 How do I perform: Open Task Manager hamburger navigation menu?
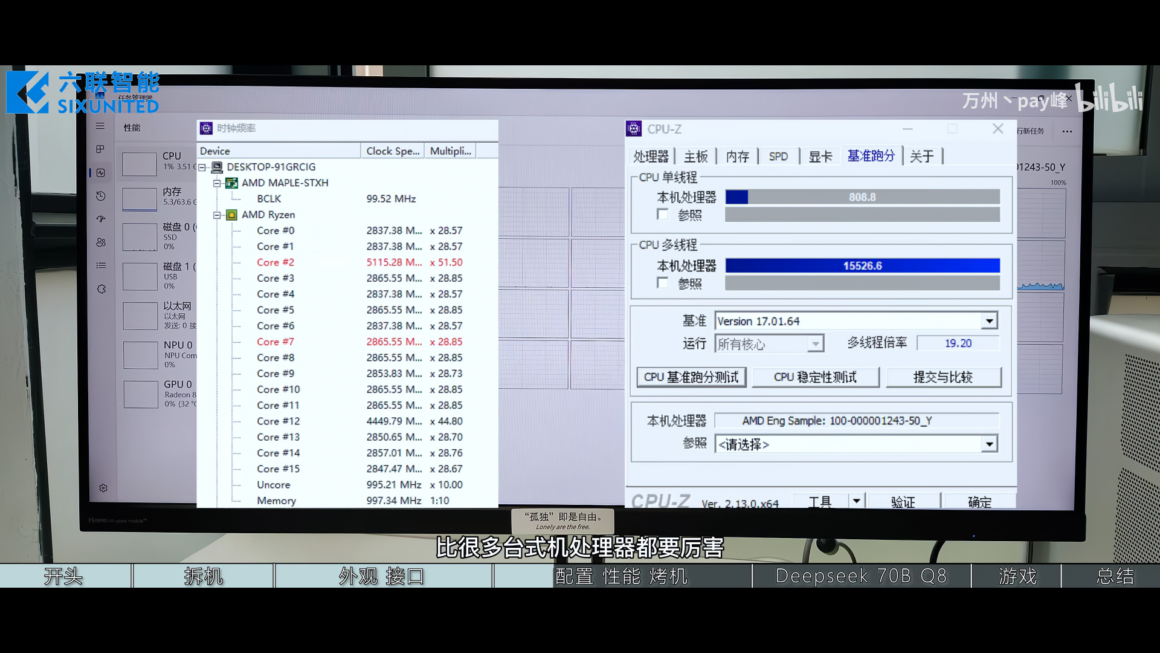click(101, 126)
